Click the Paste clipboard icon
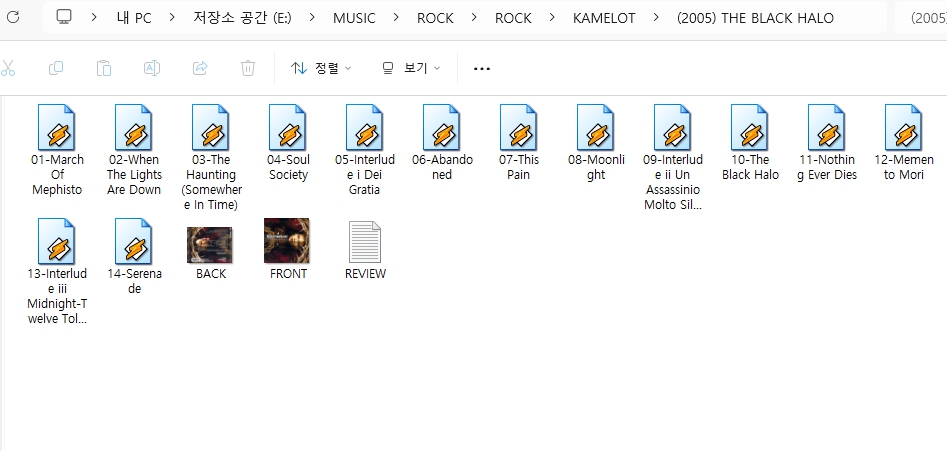The height and width of the screenshot is (451, 947). tap(104, 68)
